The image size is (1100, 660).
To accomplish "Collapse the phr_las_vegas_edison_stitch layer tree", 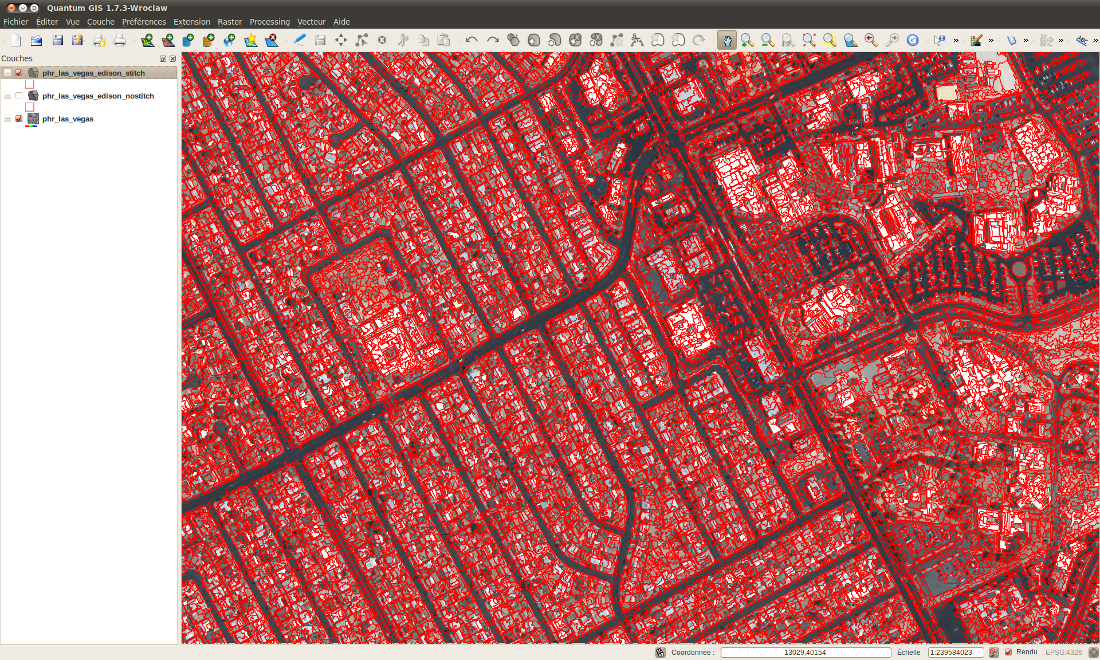I will [x=8, y=73].
